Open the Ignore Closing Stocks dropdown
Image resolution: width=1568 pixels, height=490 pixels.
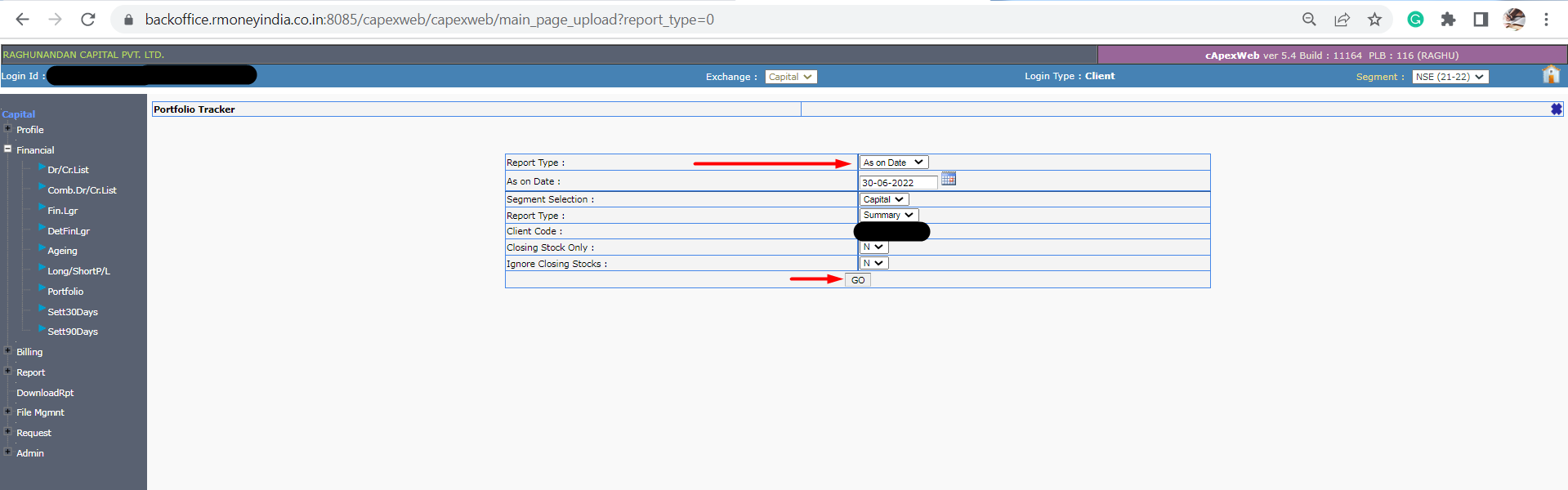(873, 263)
